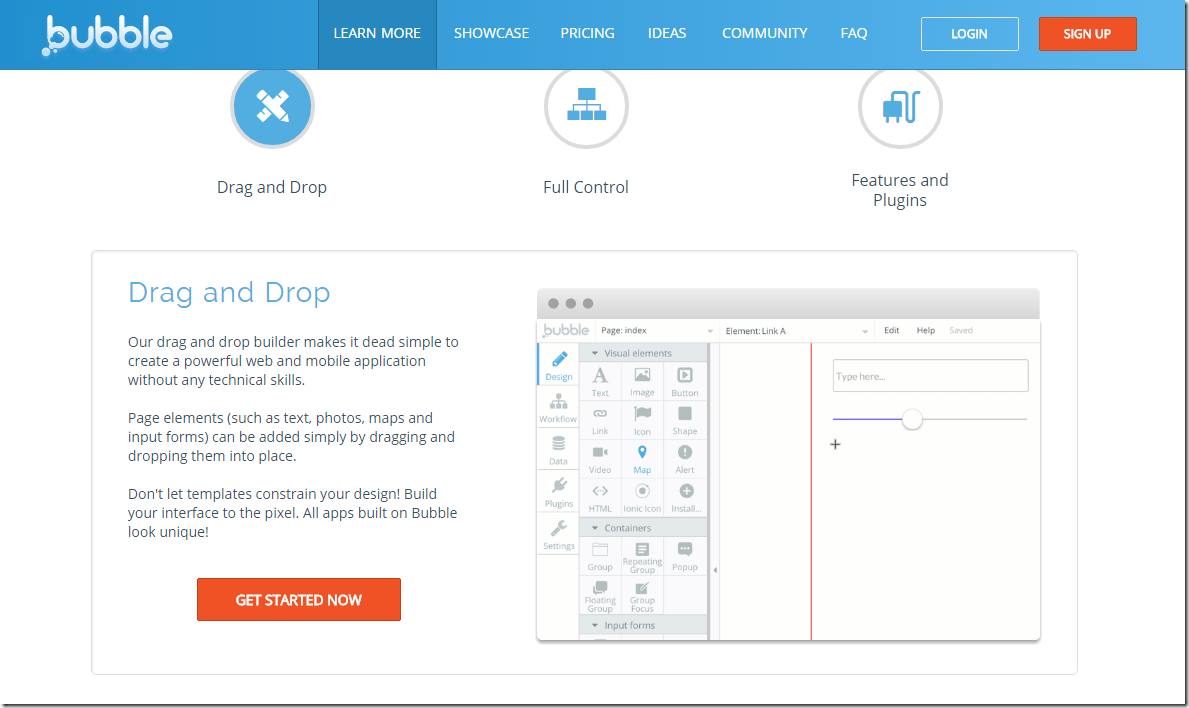Select the Full Control circle icon
Image resolution: width=1189 pixels, height=708 pixels.
tap(586, 106)
